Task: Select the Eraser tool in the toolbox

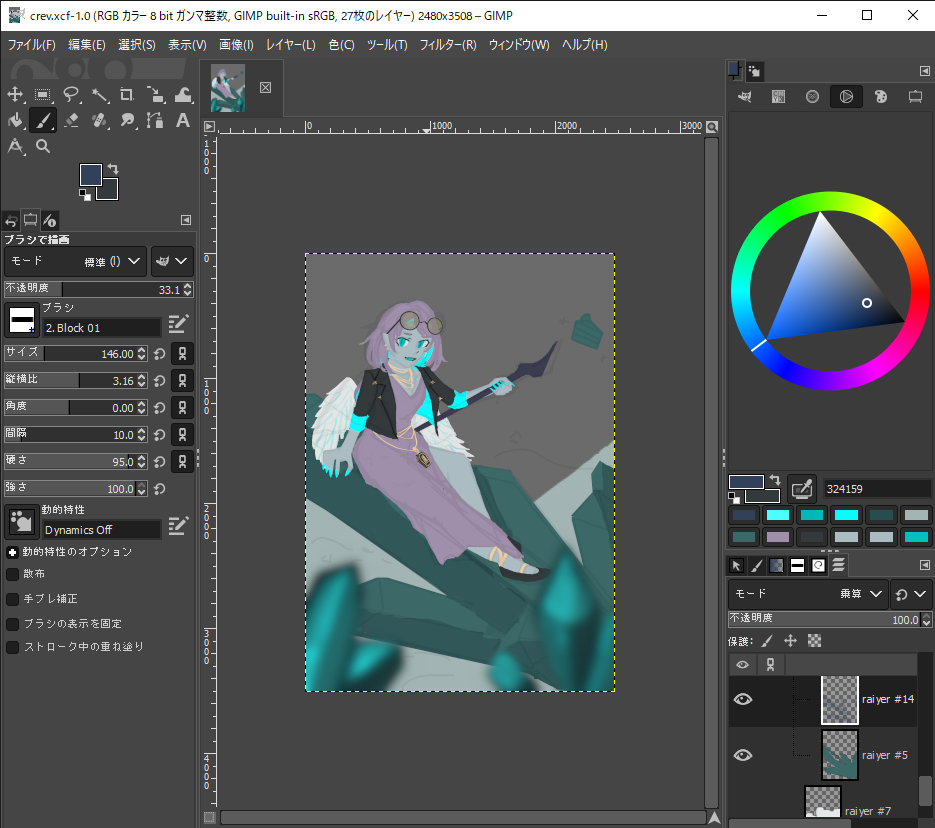Action: point(71,120)
